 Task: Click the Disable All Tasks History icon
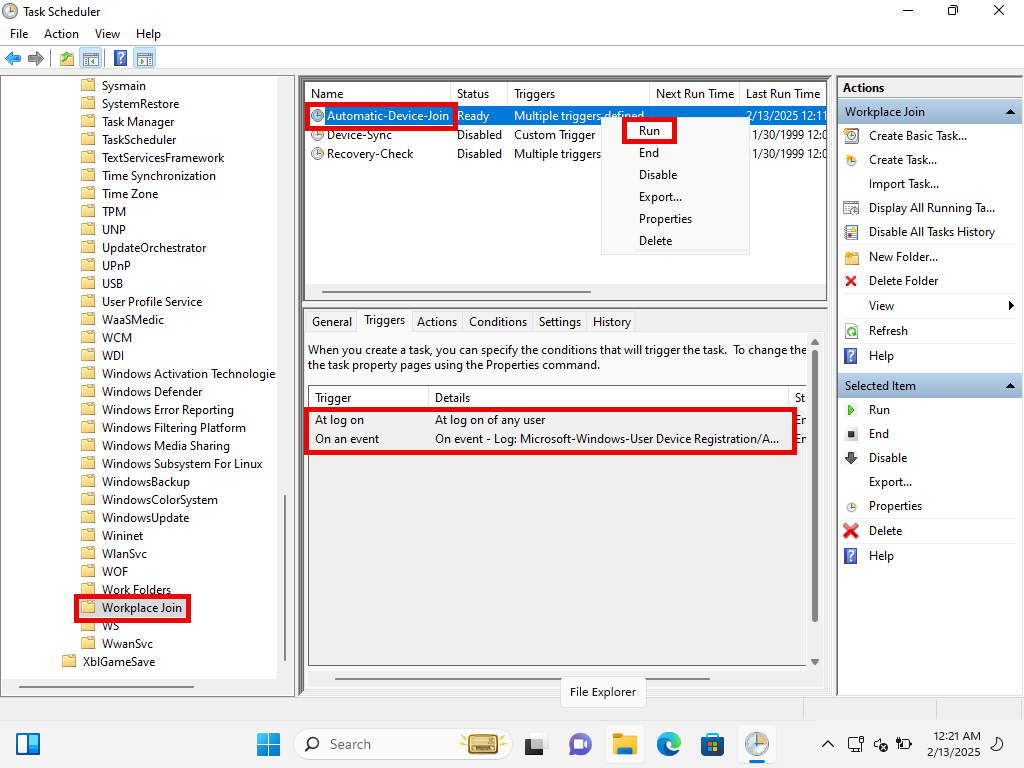pyautogui.click(x=852, y=232)
